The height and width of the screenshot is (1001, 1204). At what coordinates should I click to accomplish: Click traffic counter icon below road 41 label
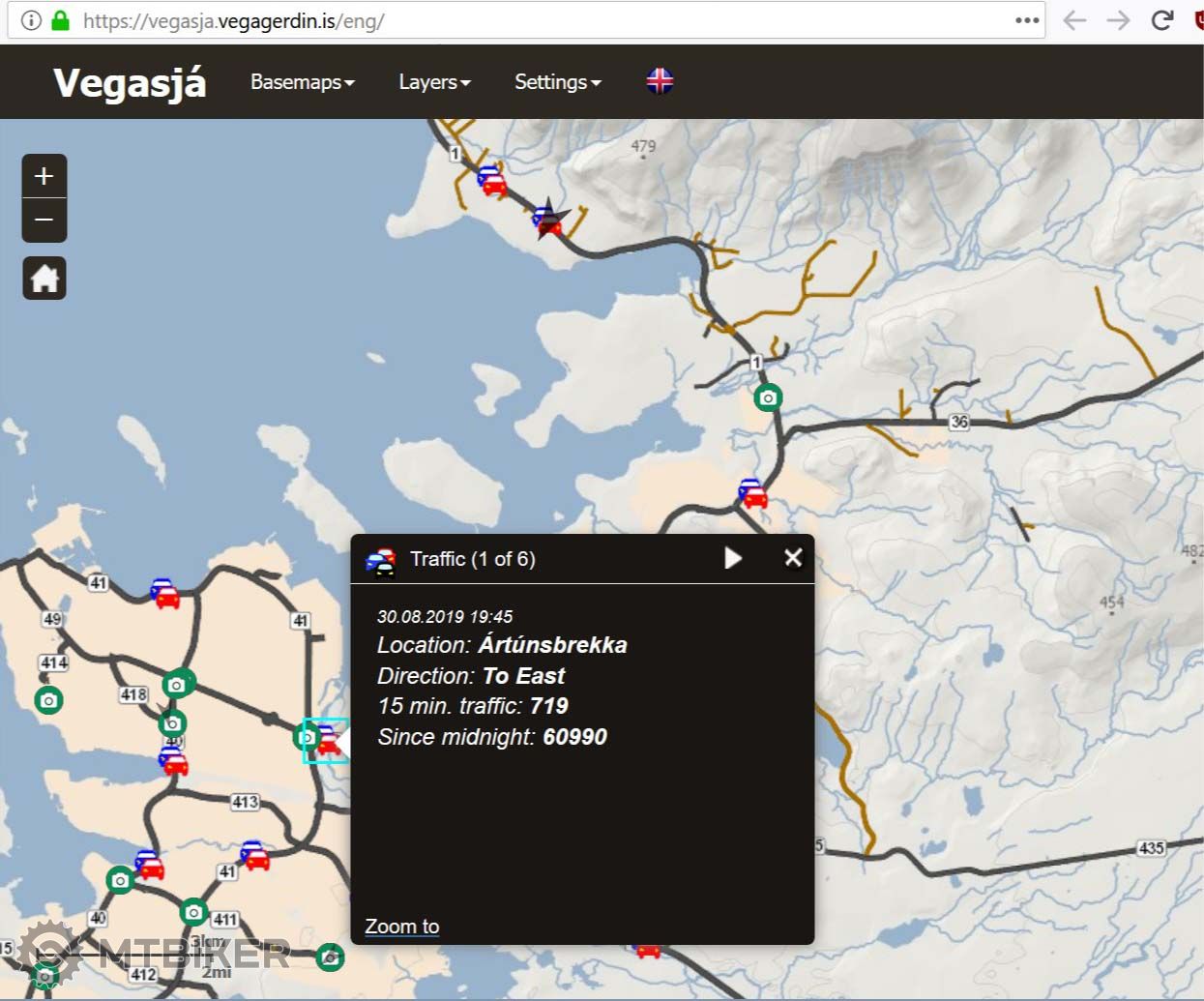coord(165,593)
